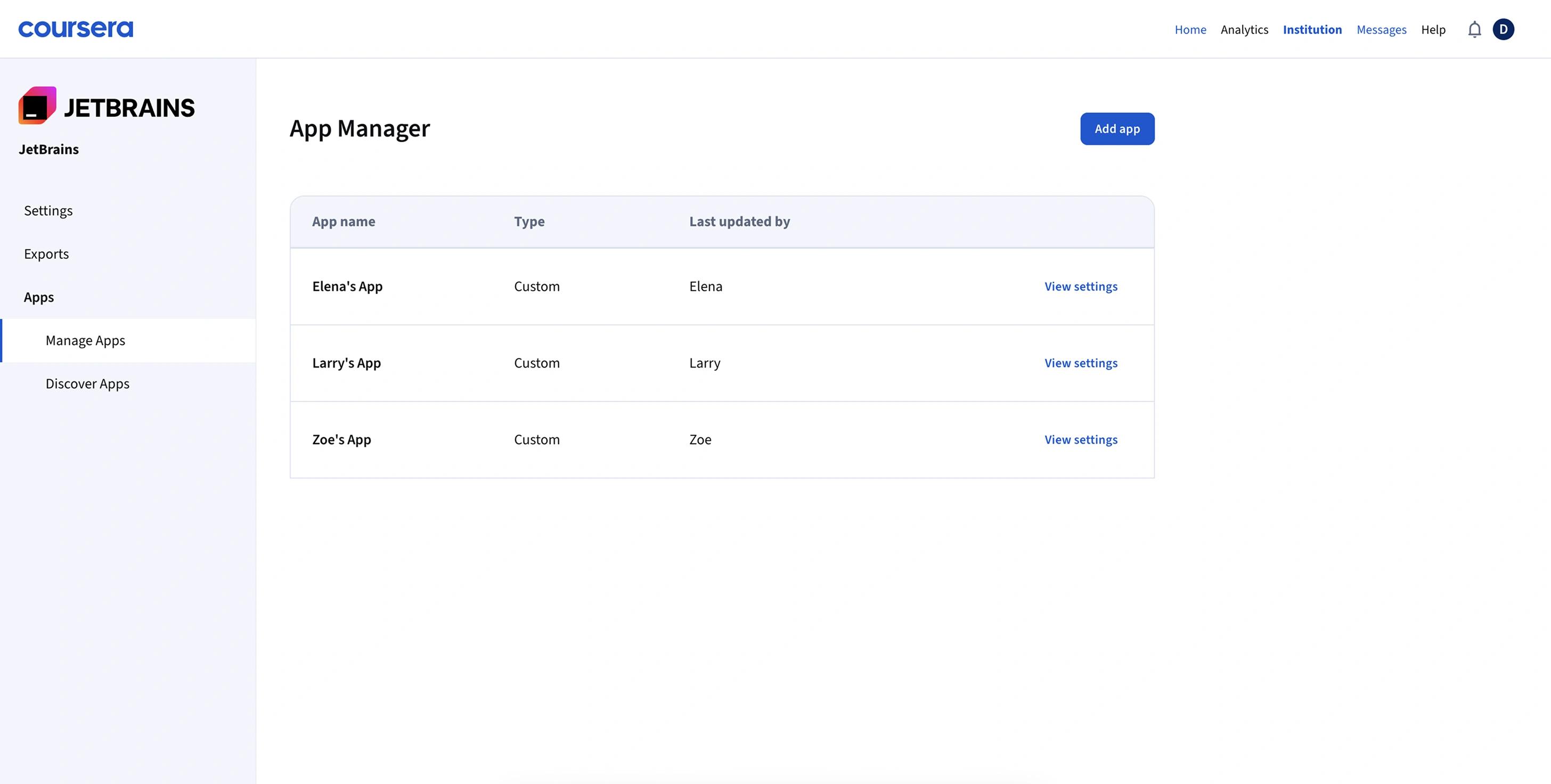
Task: Open the Analytics nav item
Action: click(1244, 29)
